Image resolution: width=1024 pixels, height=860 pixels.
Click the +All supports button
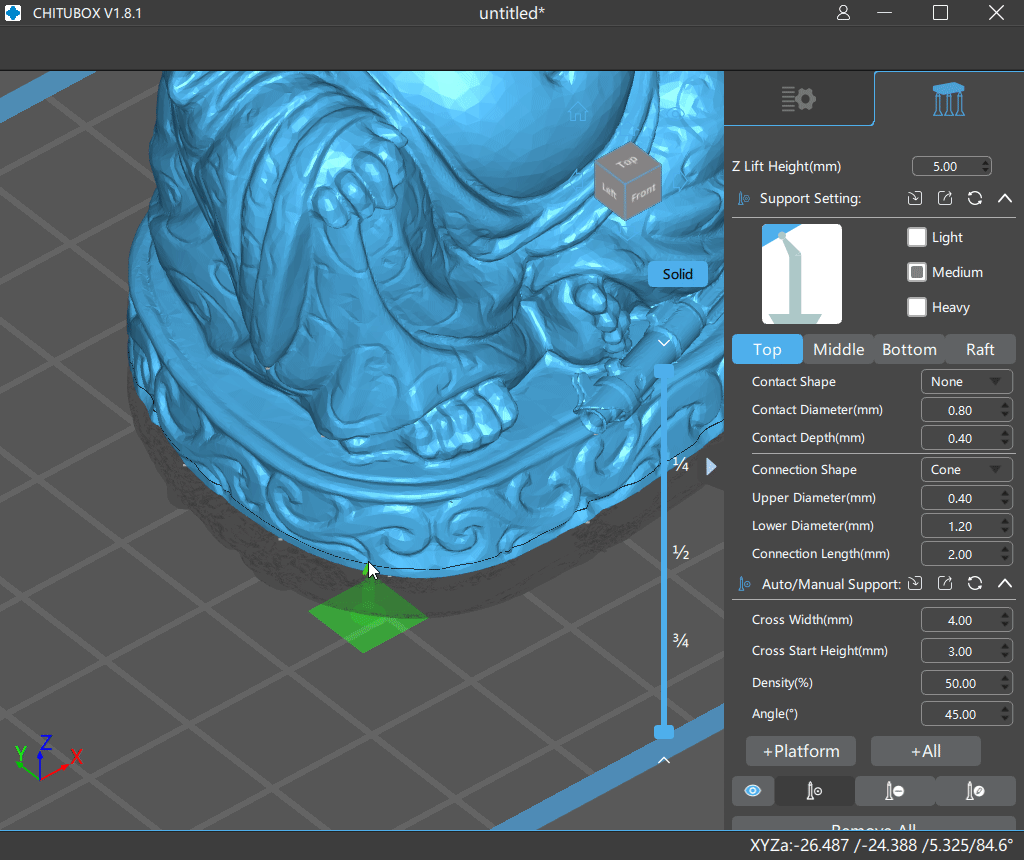pos(926,751)
